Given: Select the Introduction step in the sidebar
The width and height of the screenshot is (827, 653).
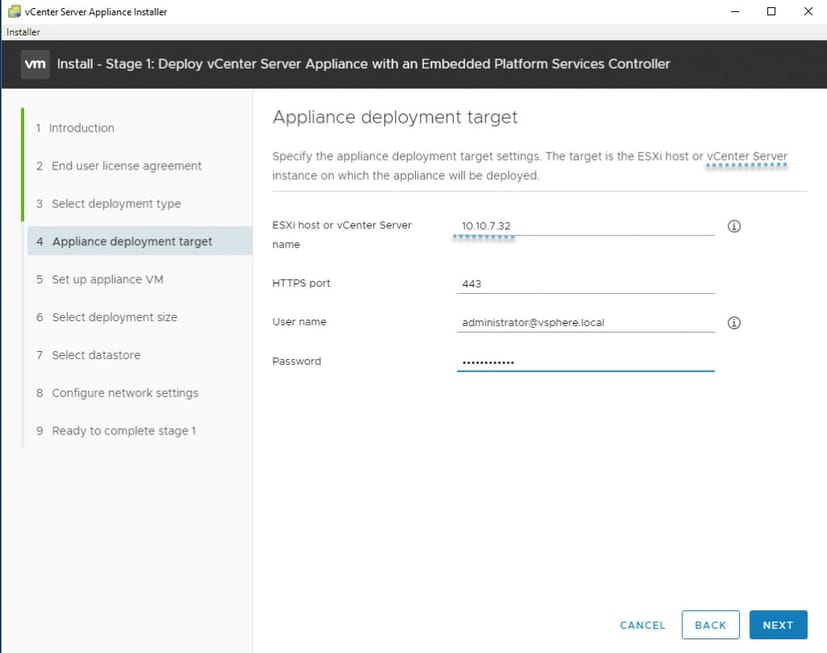Looking at the screenshot, I should click(x=80, y=128).
